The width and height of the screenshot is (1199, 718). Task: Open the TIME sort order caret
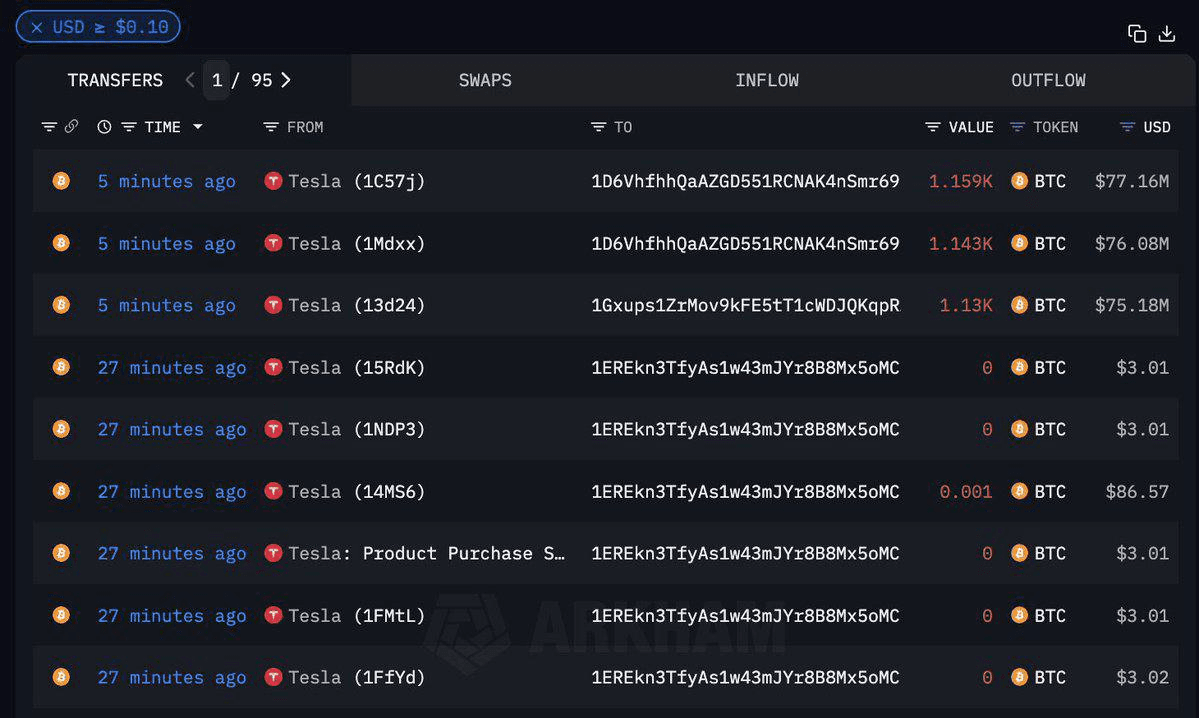click(197, 127)
